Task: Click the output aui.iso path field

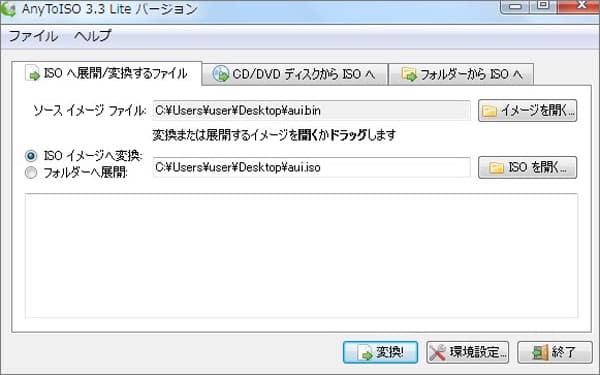Action: (311, 167)
